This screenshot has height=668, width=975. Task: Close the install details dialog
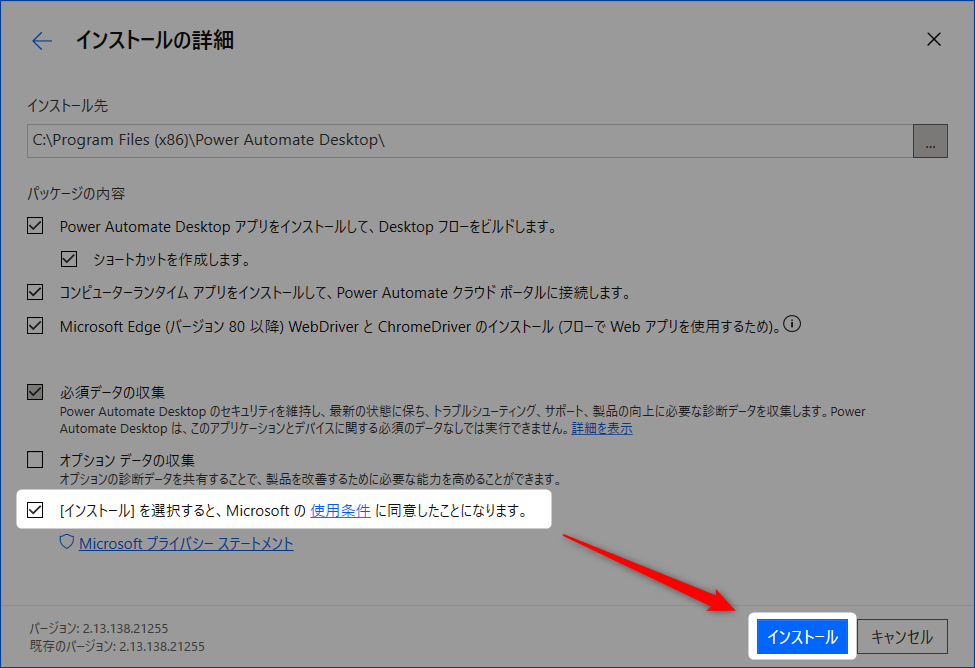click(x=933, y=39)
